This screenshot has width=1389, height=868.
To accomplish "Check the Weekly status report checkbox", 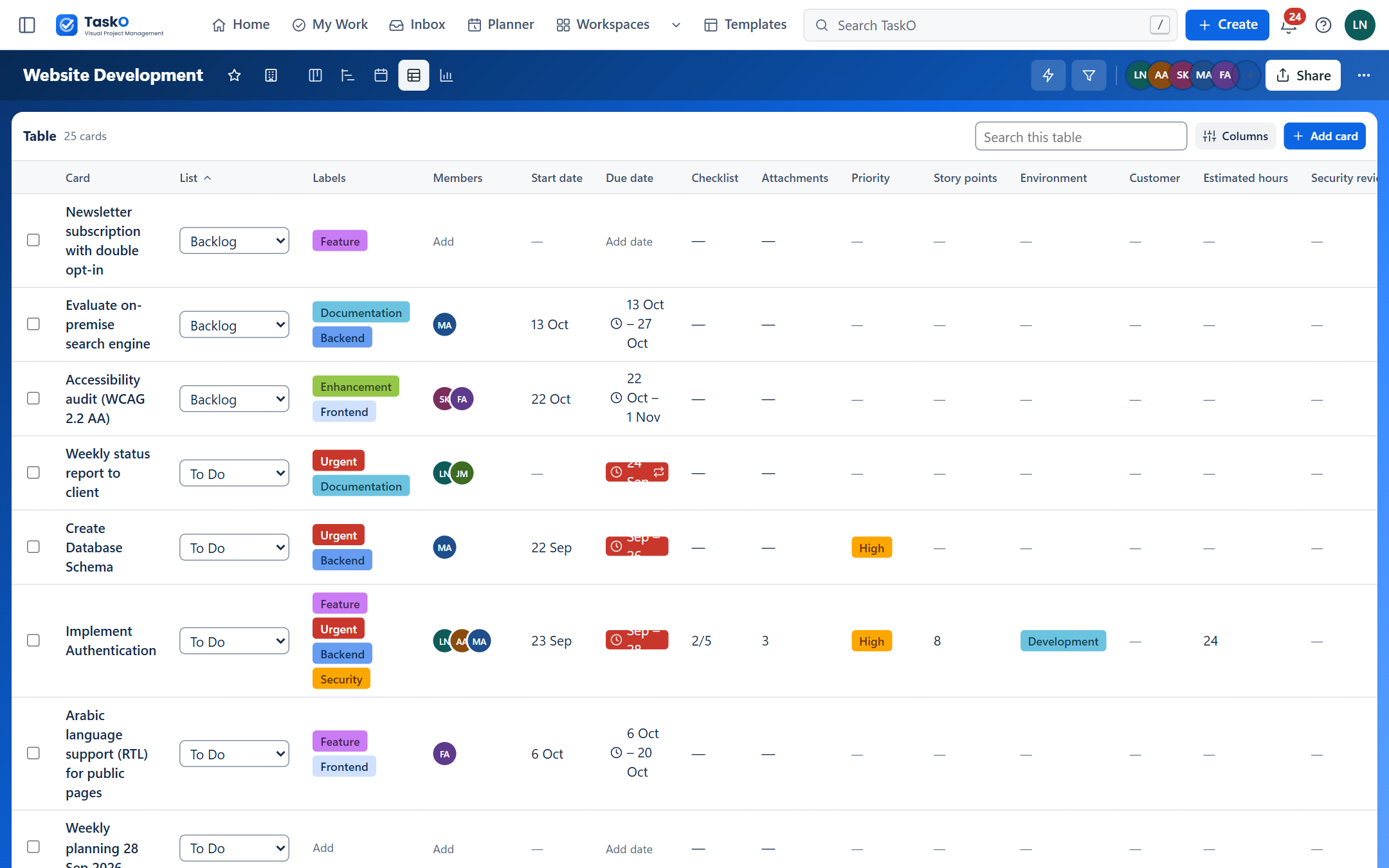I will (x=33, y=473).
